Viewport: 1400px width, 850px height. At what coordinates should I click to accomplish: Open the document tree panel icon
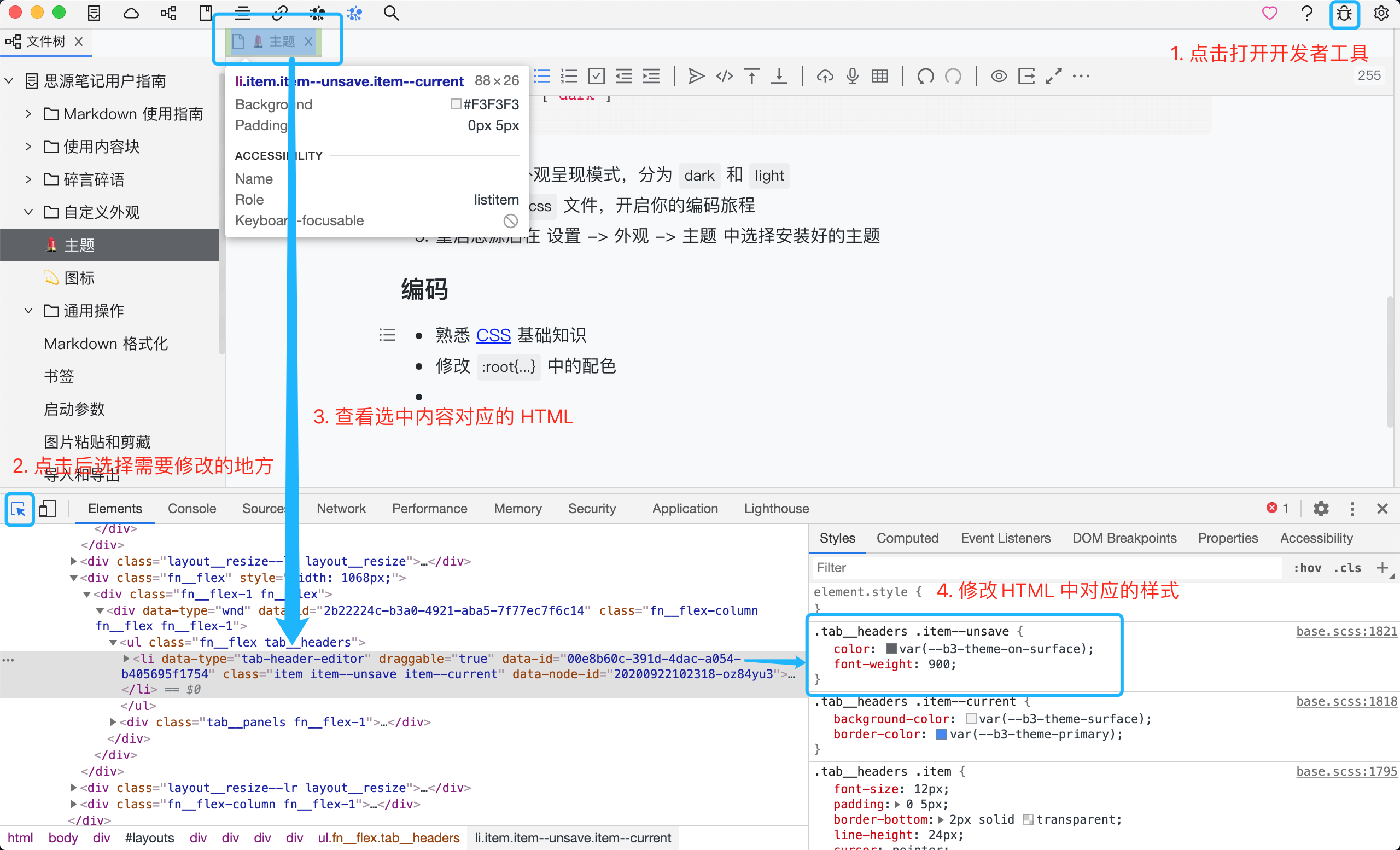click(x=94, y=13)
